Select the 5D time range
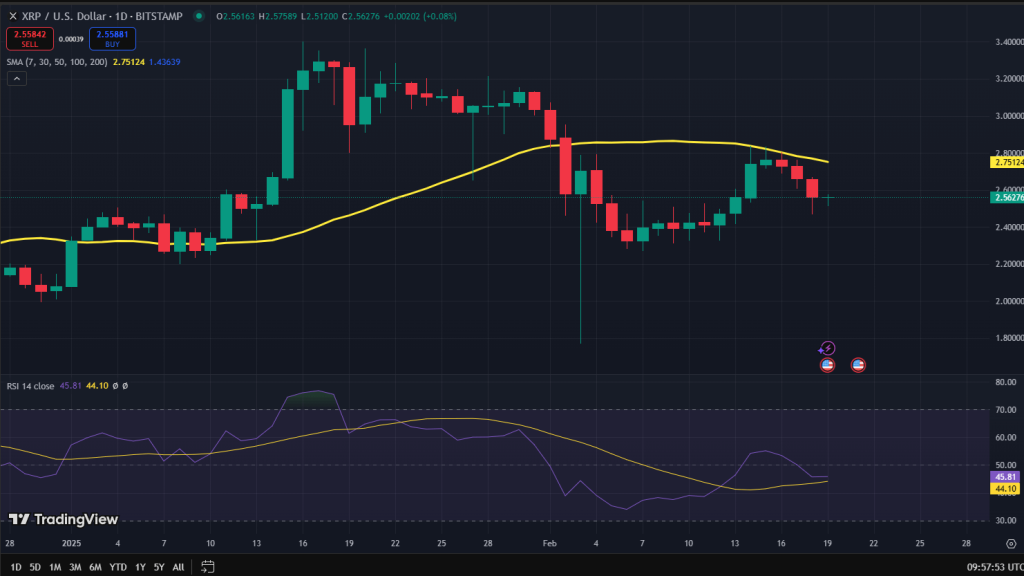The width and height of the screenshot is (1024, 576). (x=35, y=567)
